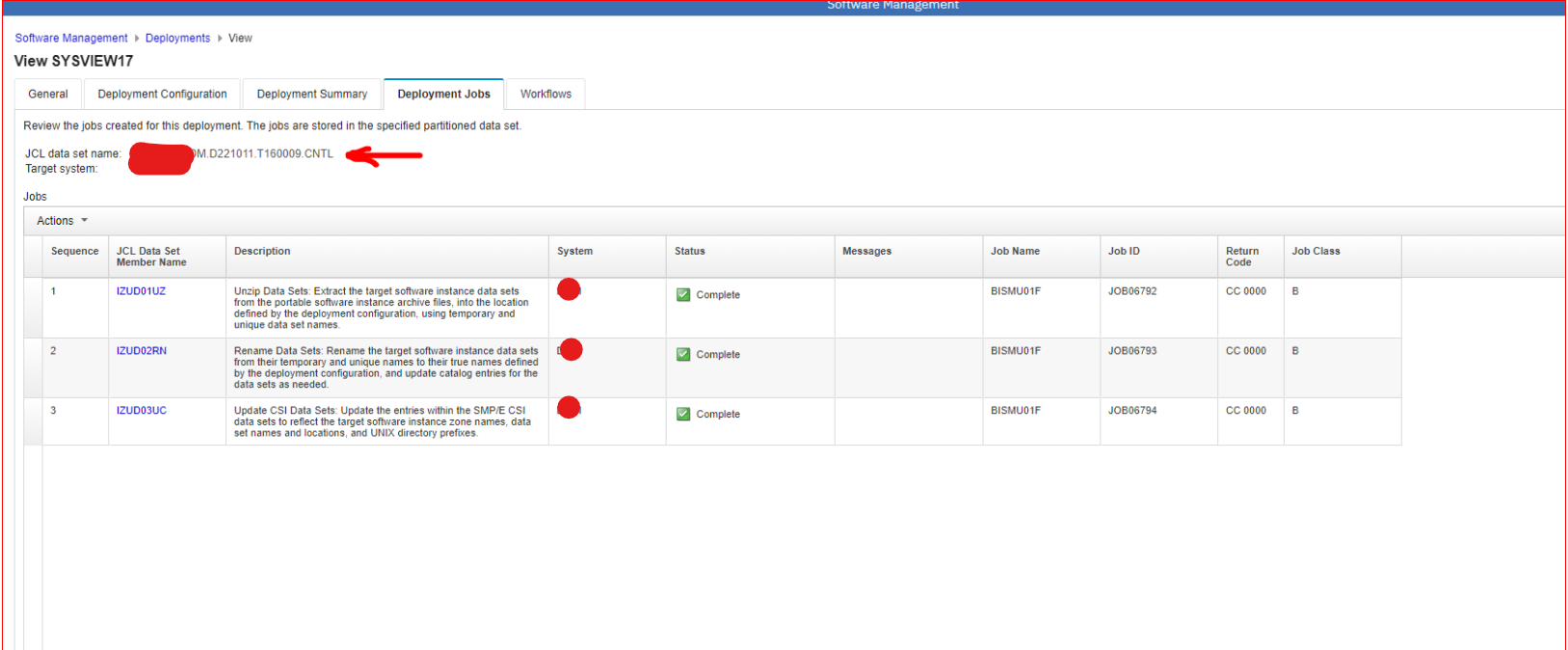1568x650 pixels.
Task: Go to Software Management breadcrumb
Action: pos(71,39)
